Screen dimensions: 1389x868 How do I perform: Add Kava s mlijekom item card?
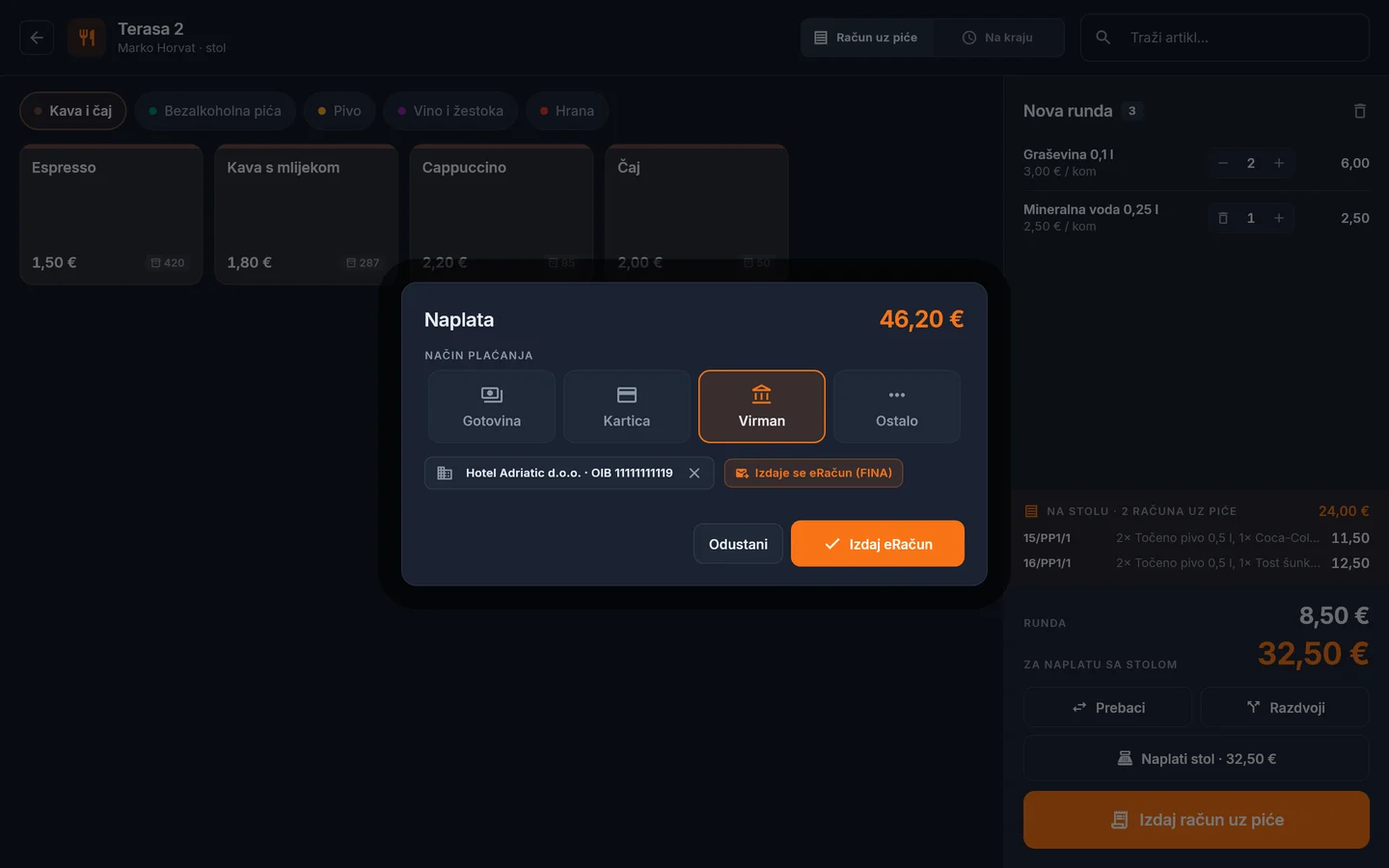point(306,214)
